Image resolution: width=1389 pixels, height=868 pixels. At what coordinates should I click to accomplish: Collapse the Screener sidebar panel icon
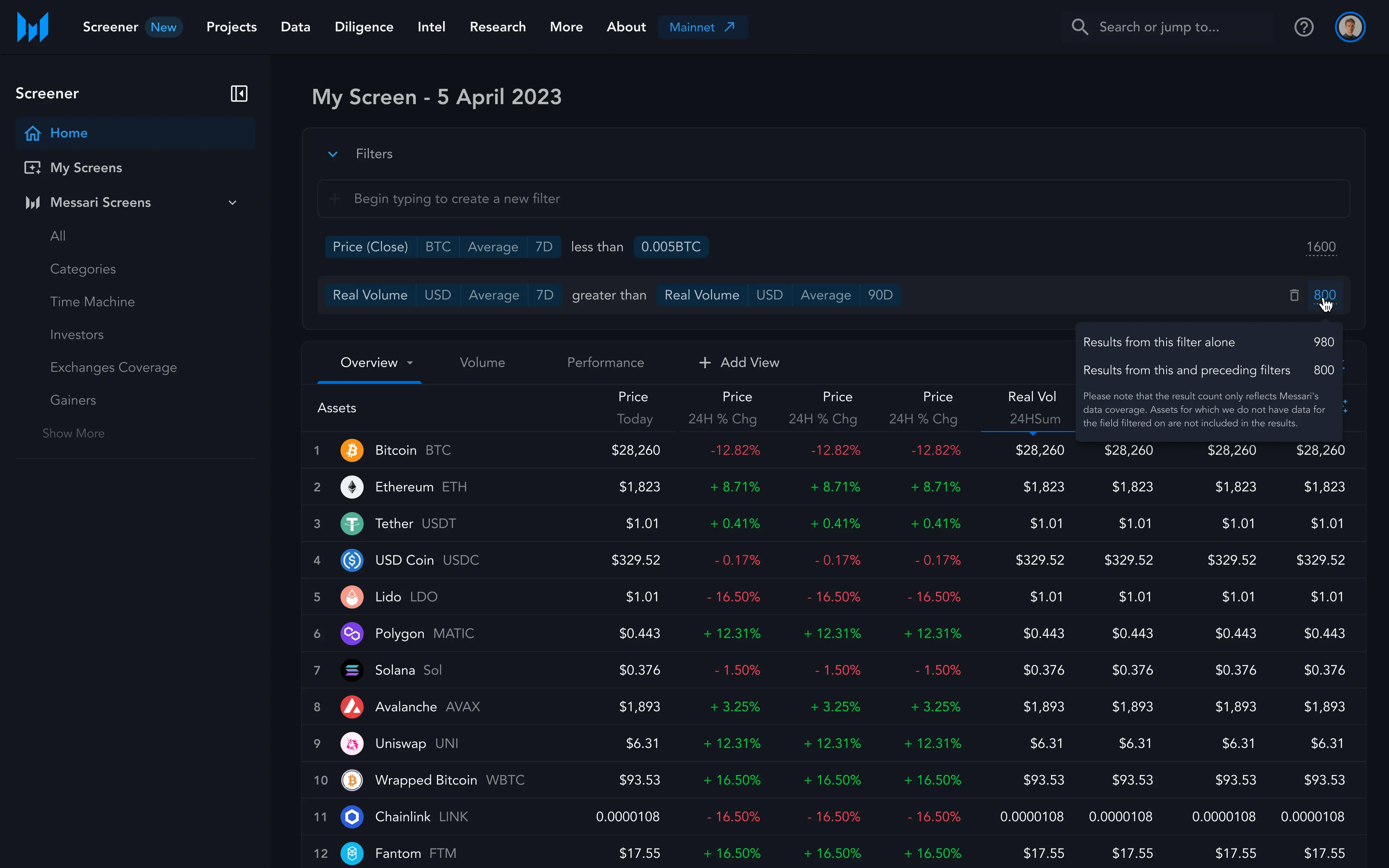[239, 94]
